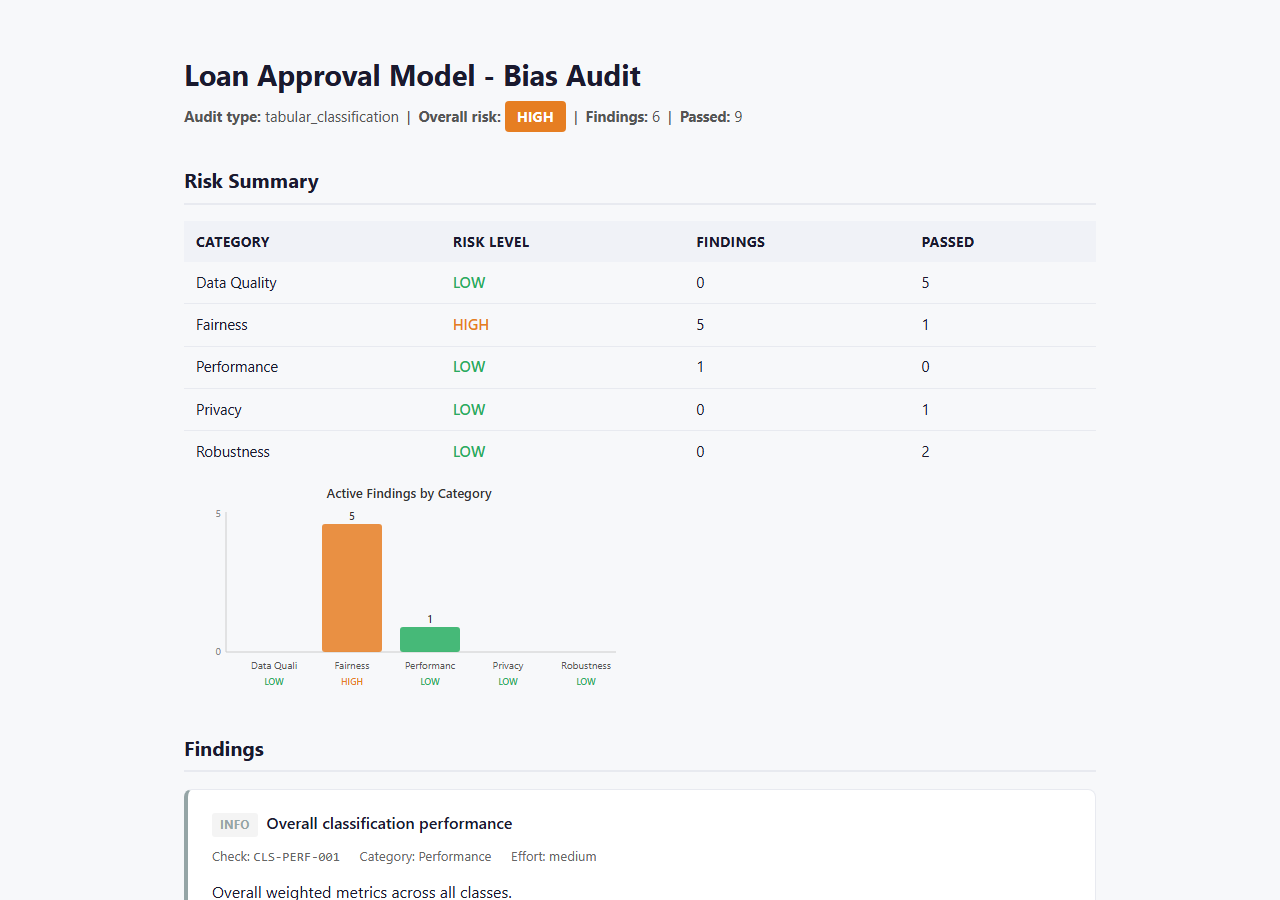Click the LOW risk level in Data Quality row
Image resolution: width=1280 pixels, height=900 pixels.
469,283
